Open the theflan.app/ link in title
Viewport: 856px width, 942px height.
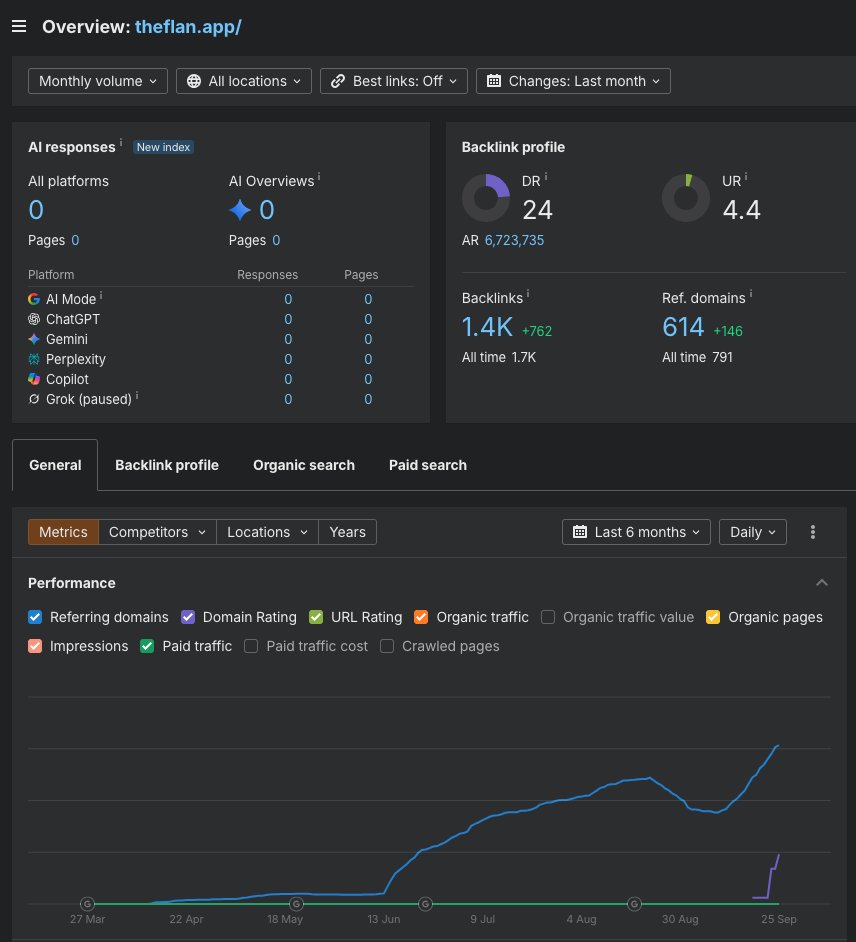(188, 26)
